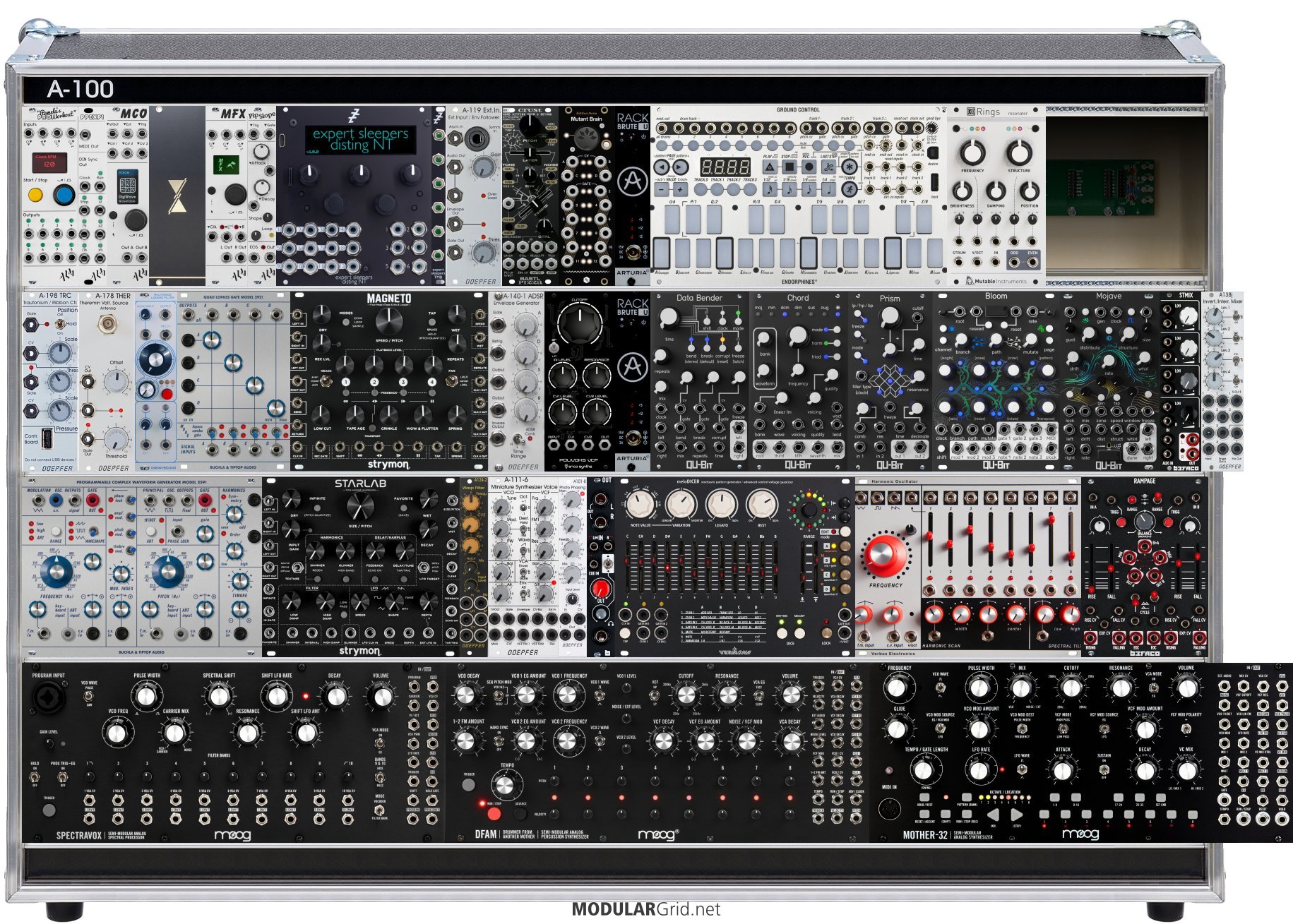Click the Mother-32 right arrow STEP button

coord(1017,816)
